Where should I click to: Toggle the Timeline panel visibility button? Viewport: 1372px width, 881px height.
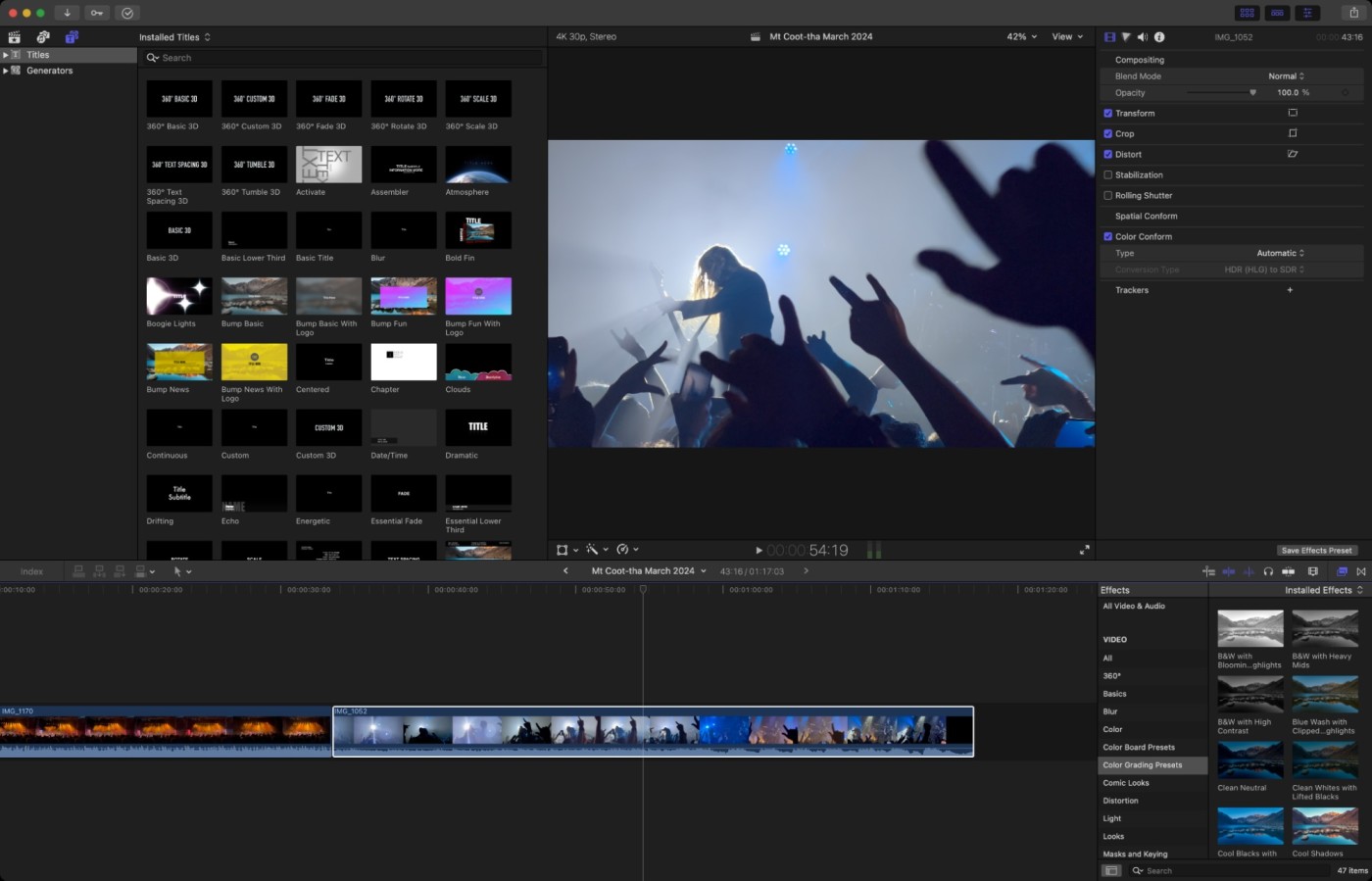tap(1277, 13)
